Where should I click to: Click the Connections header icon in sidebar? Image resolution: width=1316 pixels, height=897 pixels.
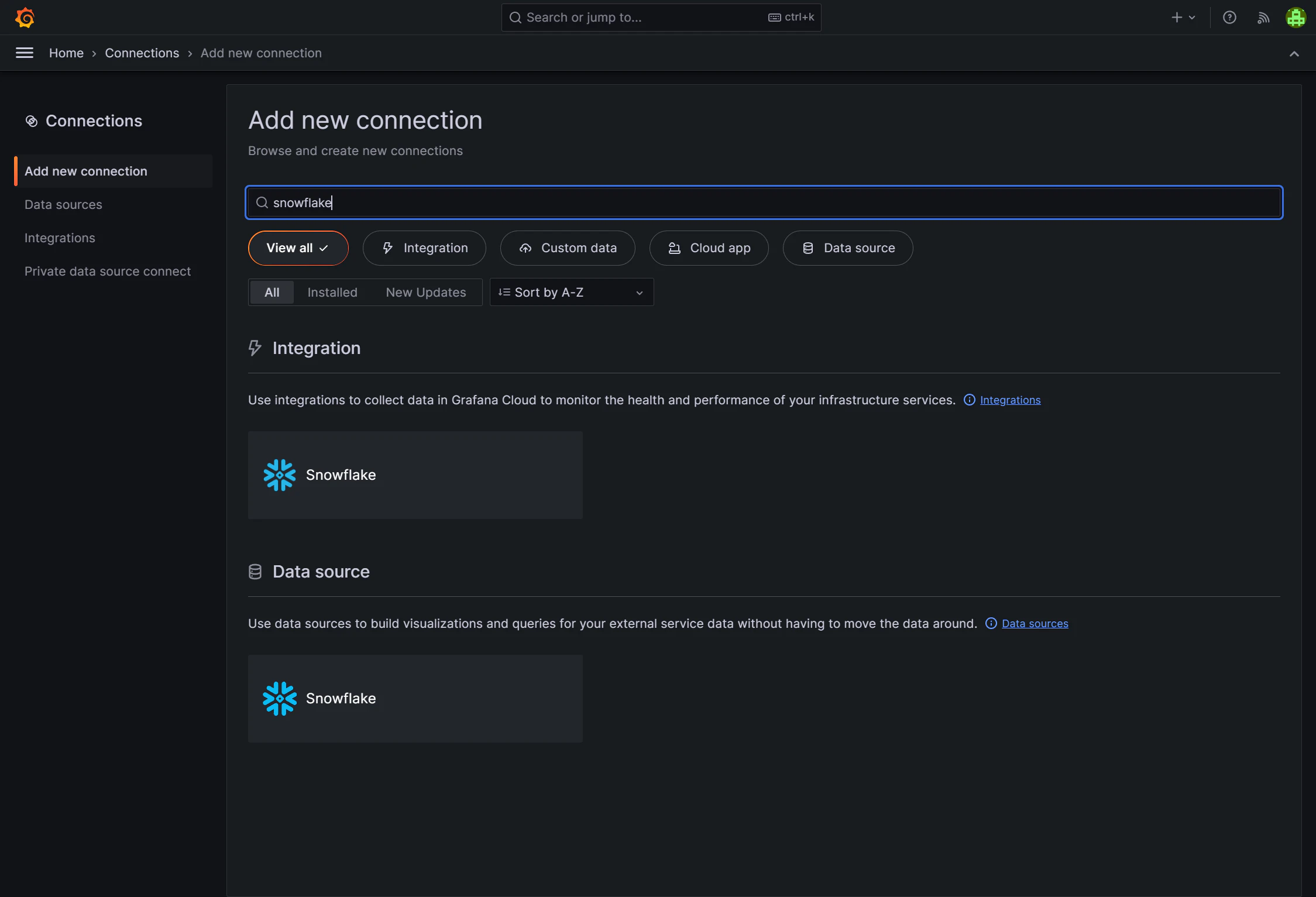pos(32,121)
